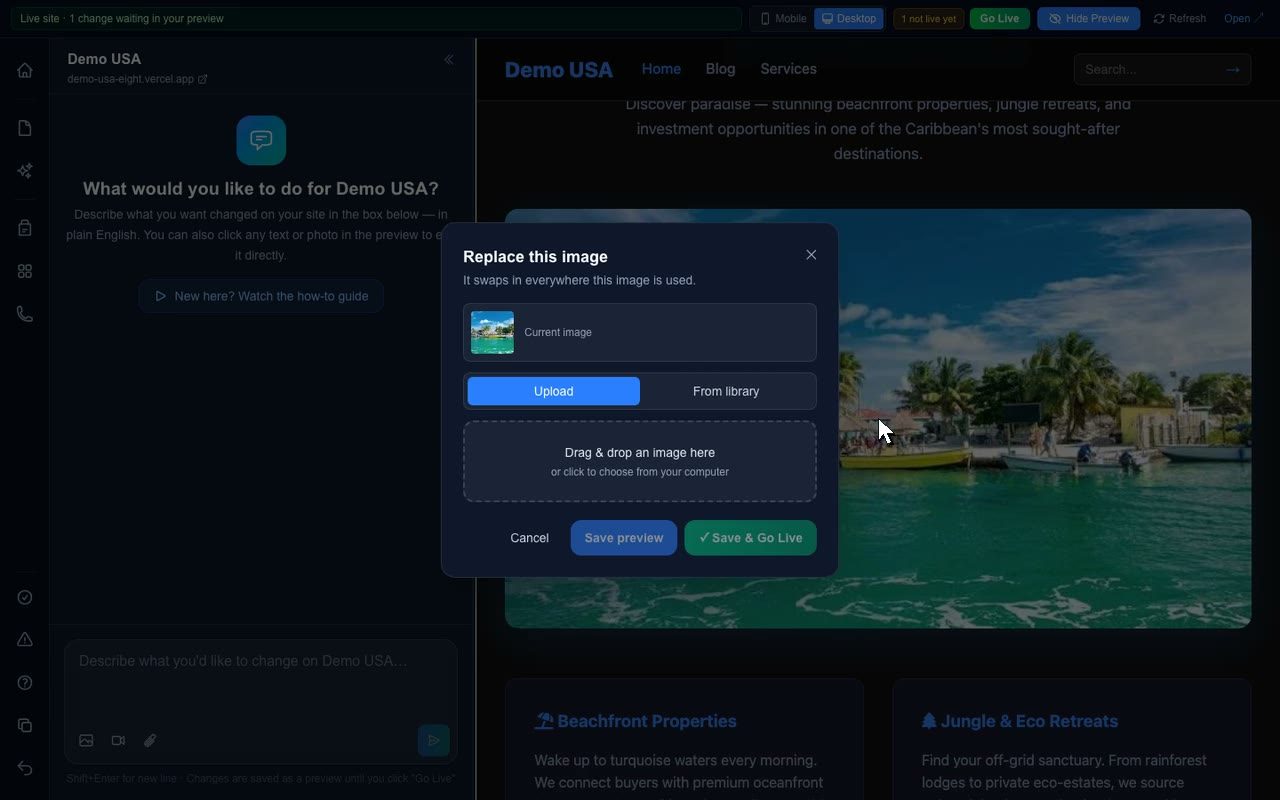Click the current image thumbnail

pos(492,332)
